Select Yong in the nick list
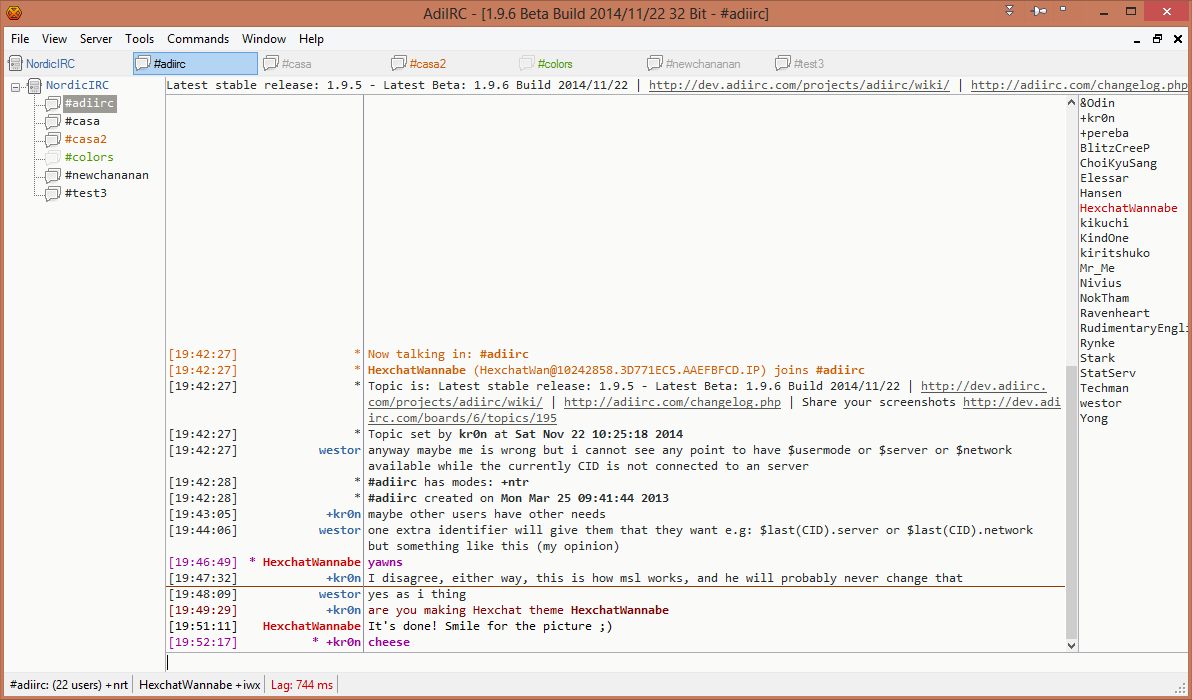The height and width of the screenshot is (700, 1192). pyautogui.click(x=1094, y=418)
